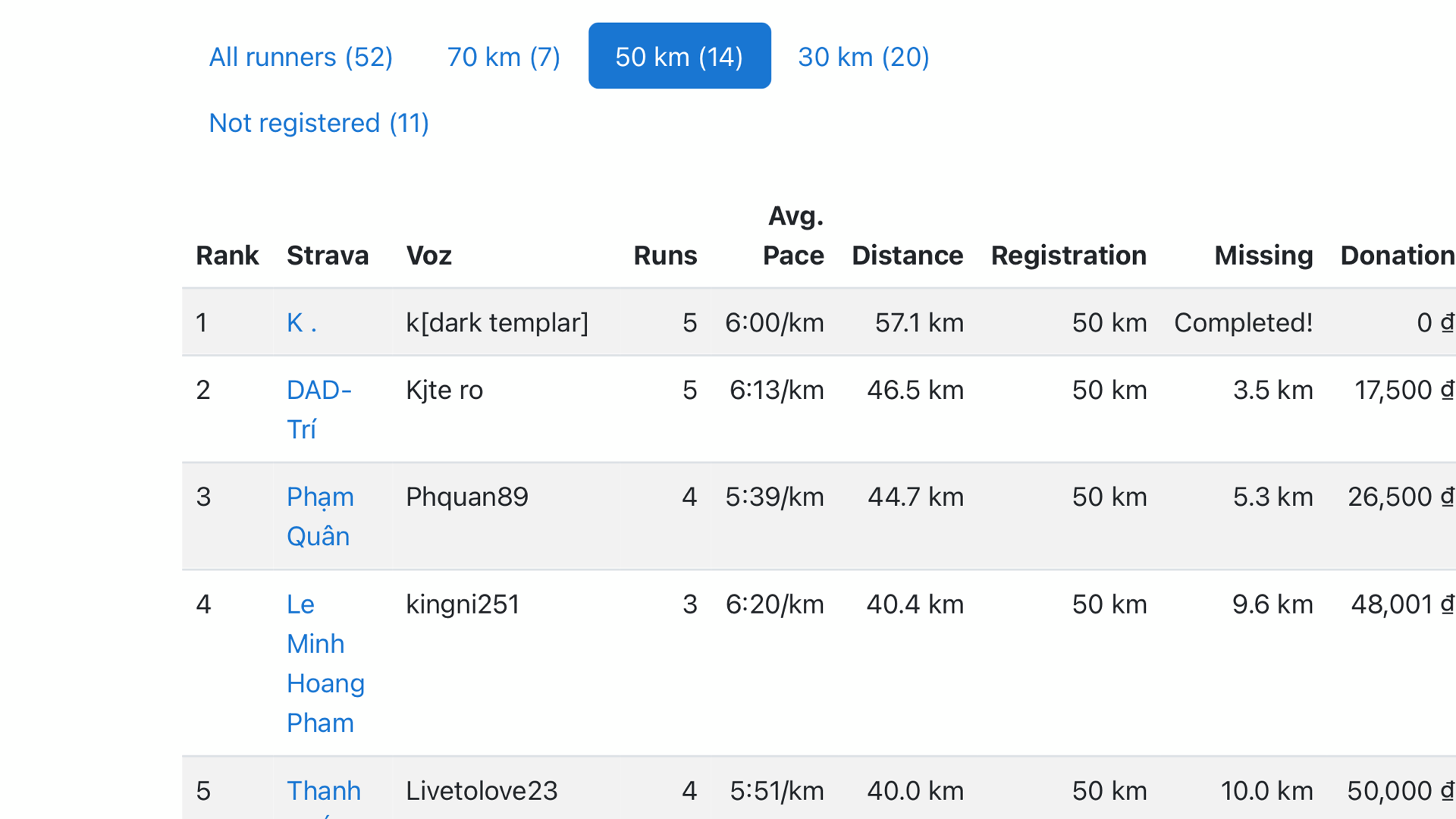
Task: Click the Voz column header
Action: 429,256
